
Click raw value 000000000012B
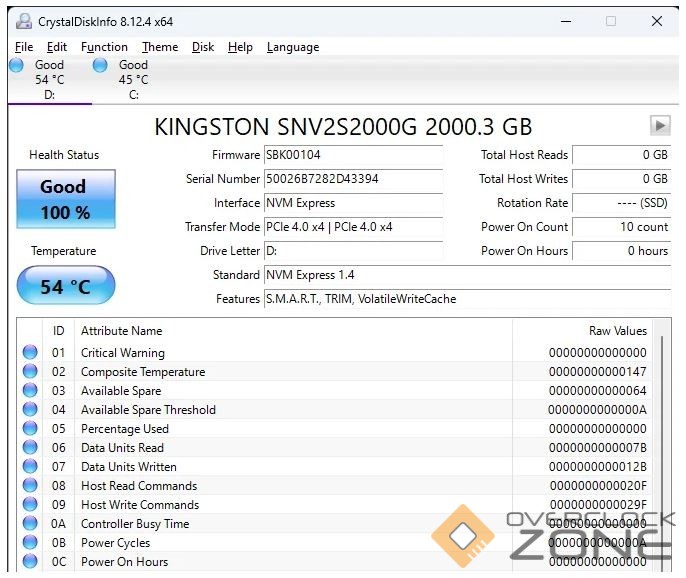(598, 467)
